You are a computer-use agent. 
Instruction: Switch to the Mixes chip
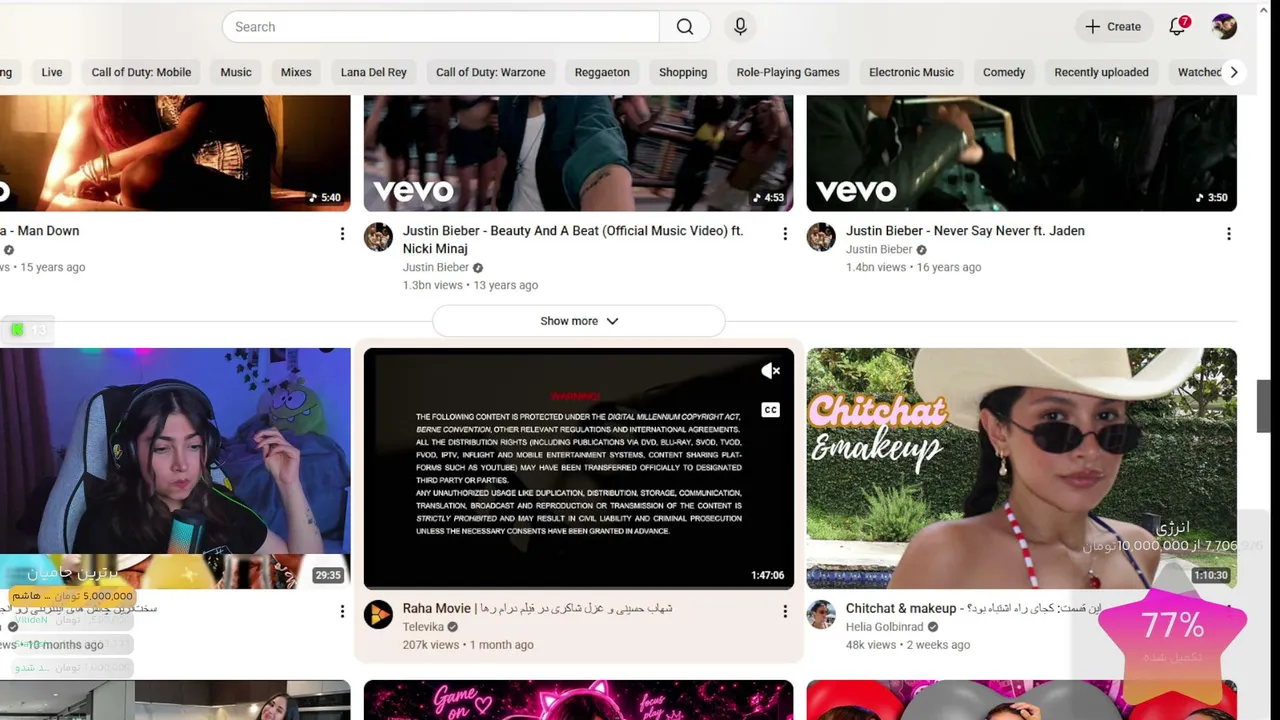296,72
